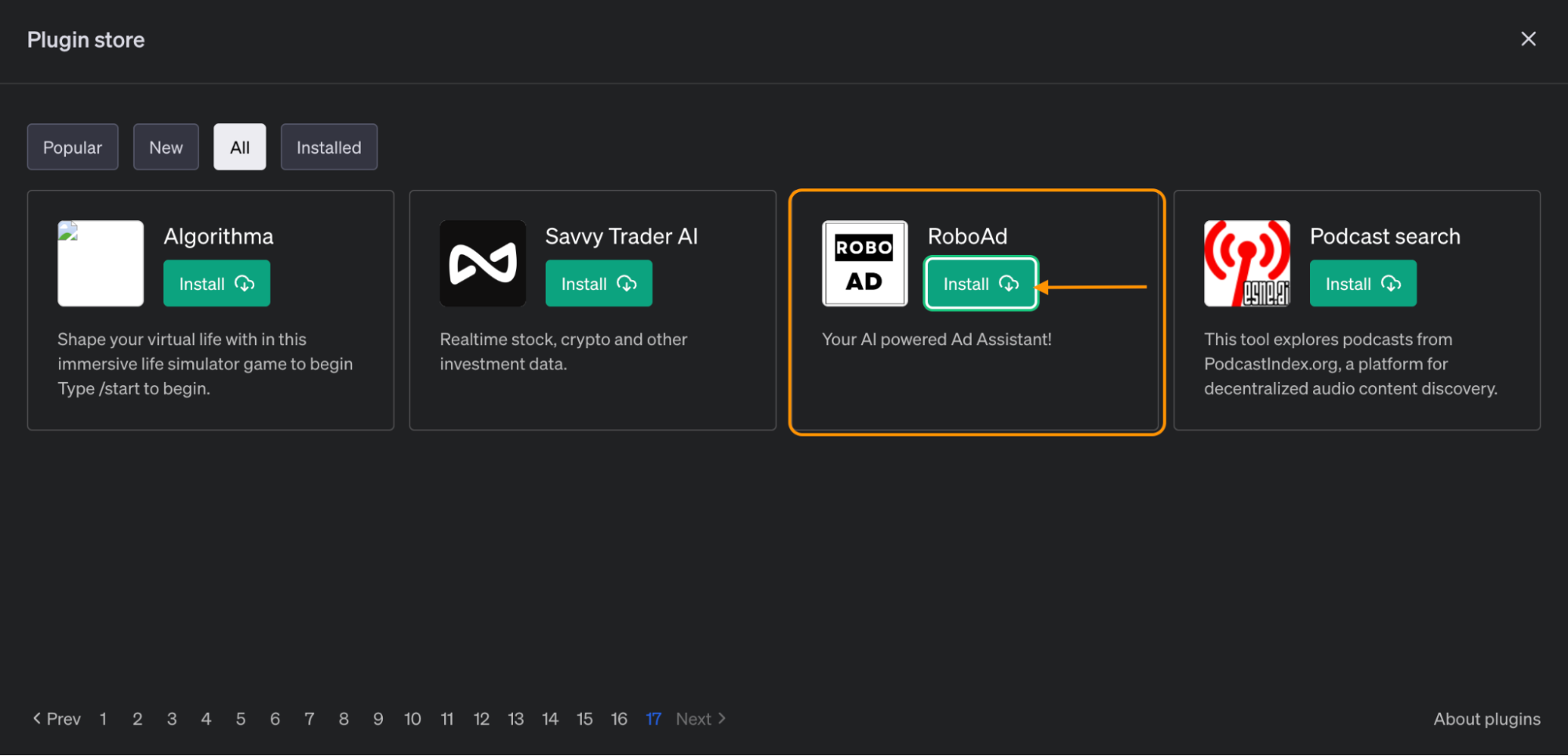Install the Algorithma plugin

click(216, 284)
